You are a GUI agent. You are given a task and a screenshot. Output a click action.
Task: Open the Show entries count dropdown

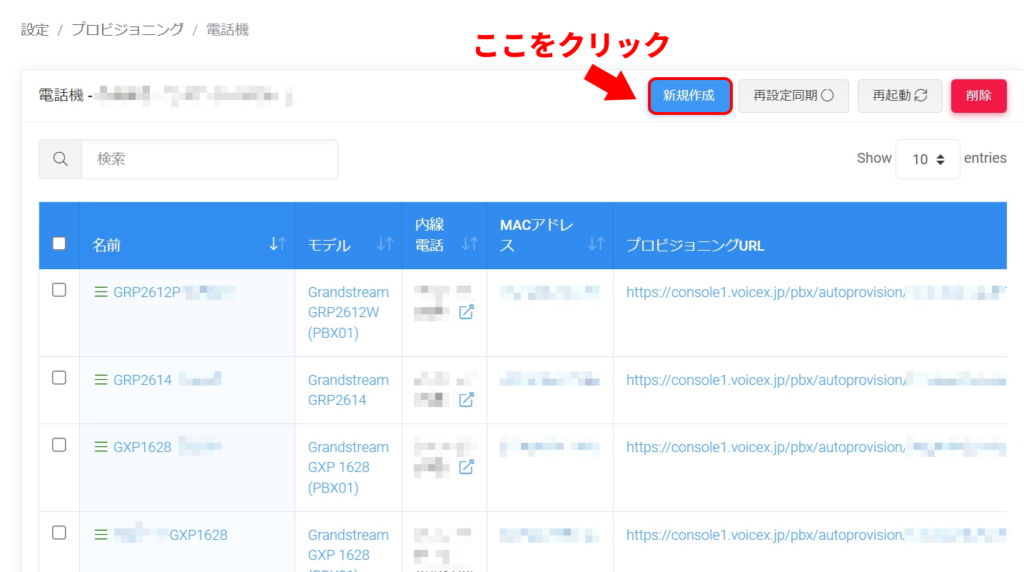click(x=927, y=159)
